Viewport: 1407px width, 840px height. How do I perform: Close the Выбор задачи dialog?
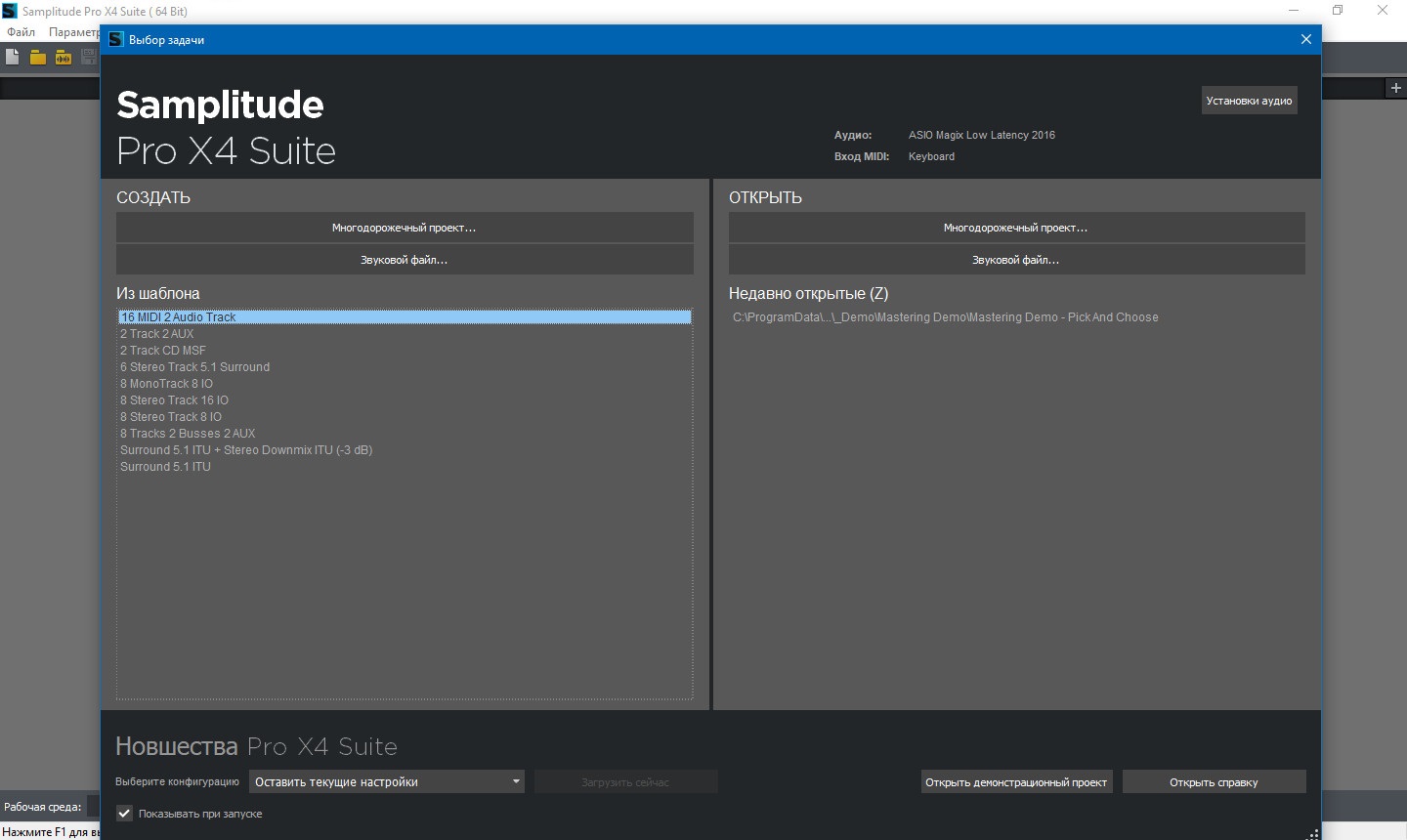point(1306,40)
